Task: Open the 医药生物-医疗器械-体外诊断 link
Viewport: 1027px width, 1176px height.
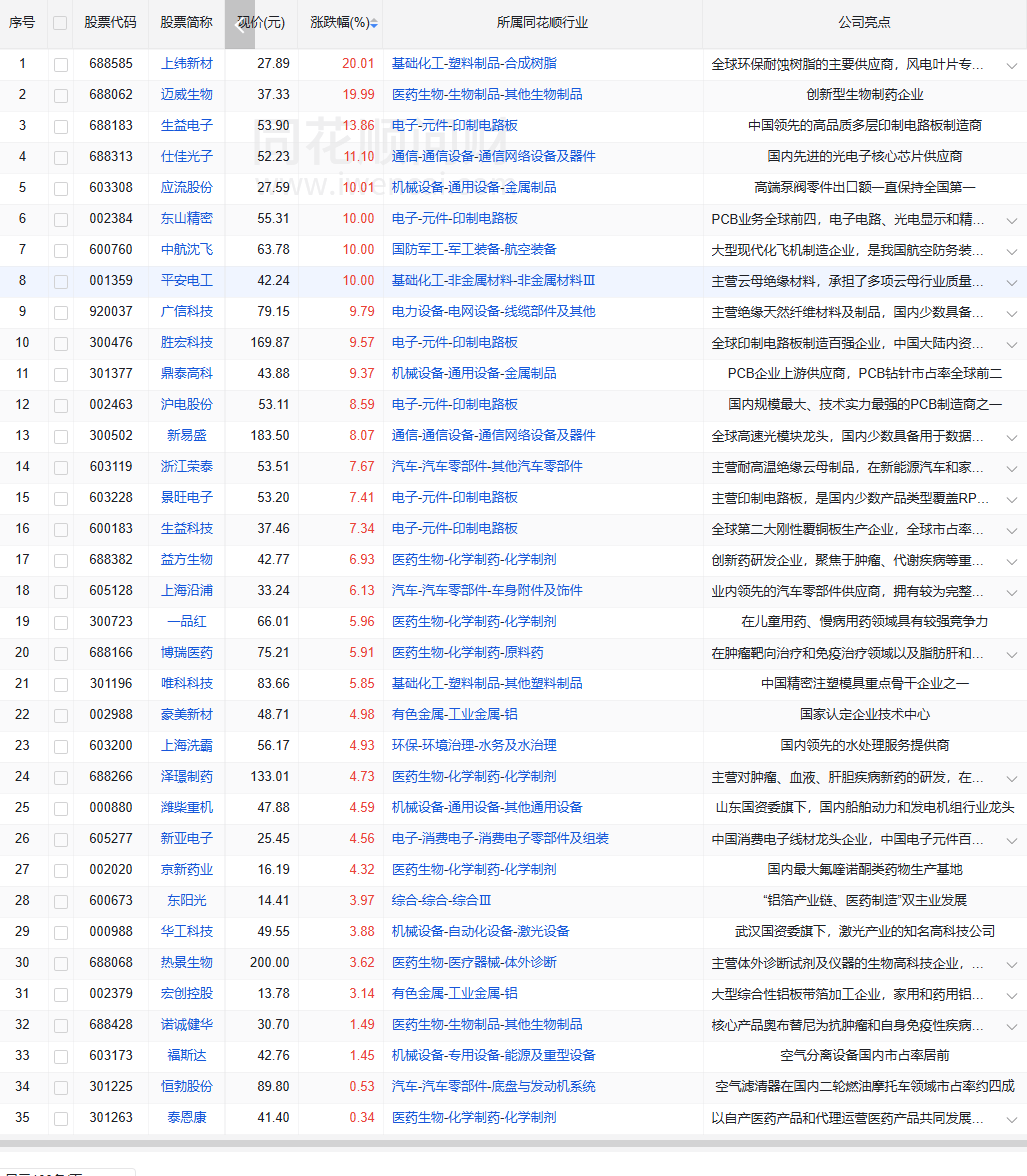Action: click(x=474, y=962)
